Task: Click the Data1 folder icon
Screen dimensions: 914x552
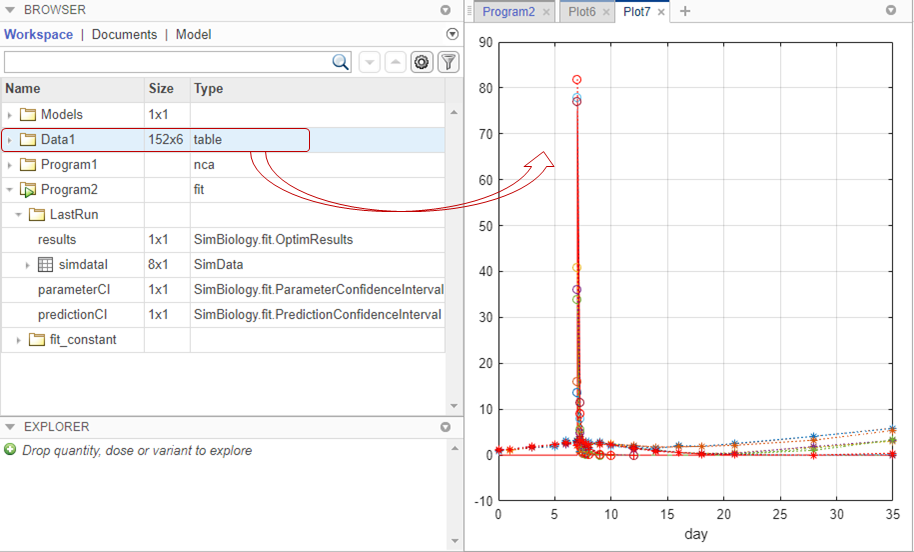Action: [x=28, y=139]
